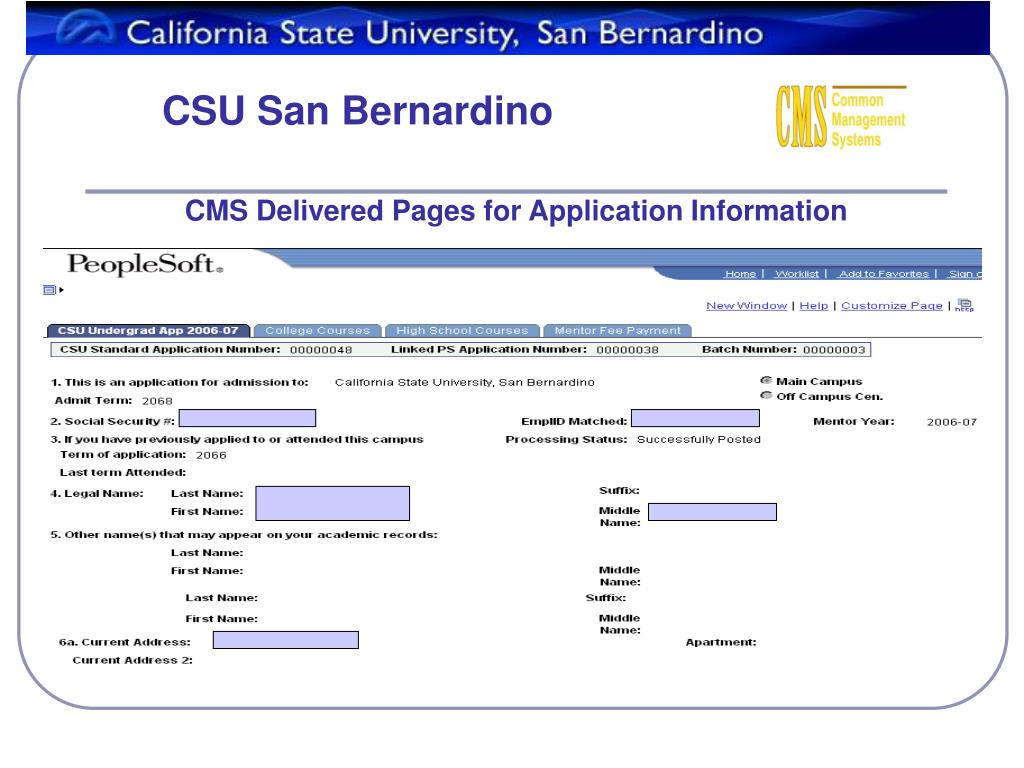This screenshot has width=1024, height=768.
Task: Click the Social Security number field
Action: (248, 418)
